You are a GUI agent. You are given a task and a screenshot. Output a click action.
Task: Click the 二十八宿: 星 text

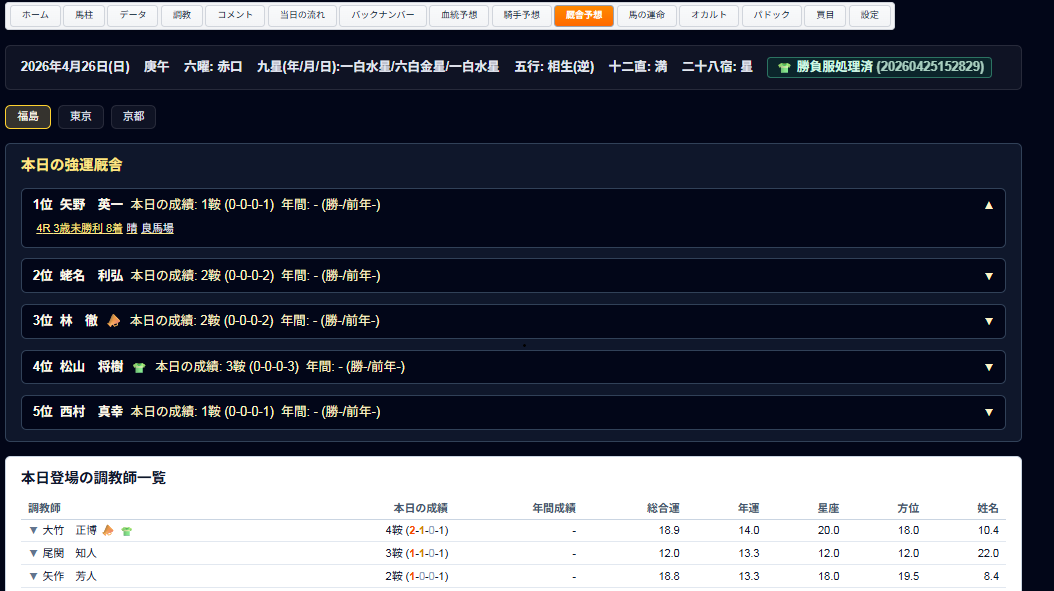(717, 67)
